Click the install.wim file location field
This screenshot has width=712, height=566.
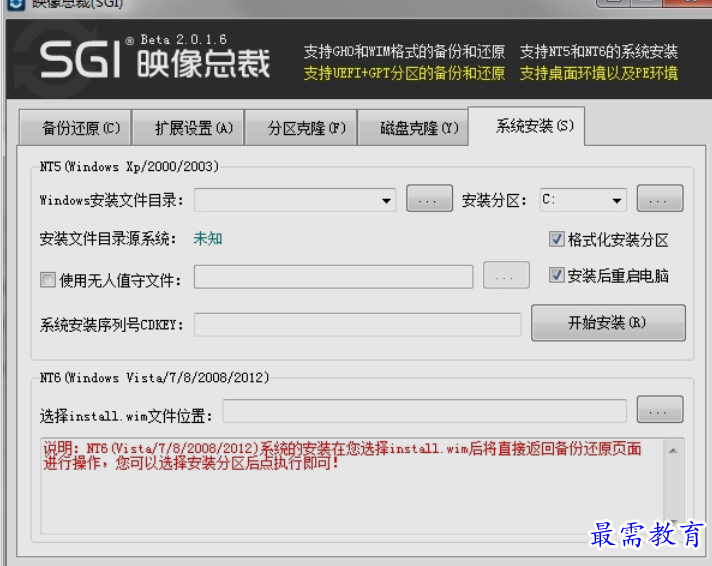coord(425,411)
